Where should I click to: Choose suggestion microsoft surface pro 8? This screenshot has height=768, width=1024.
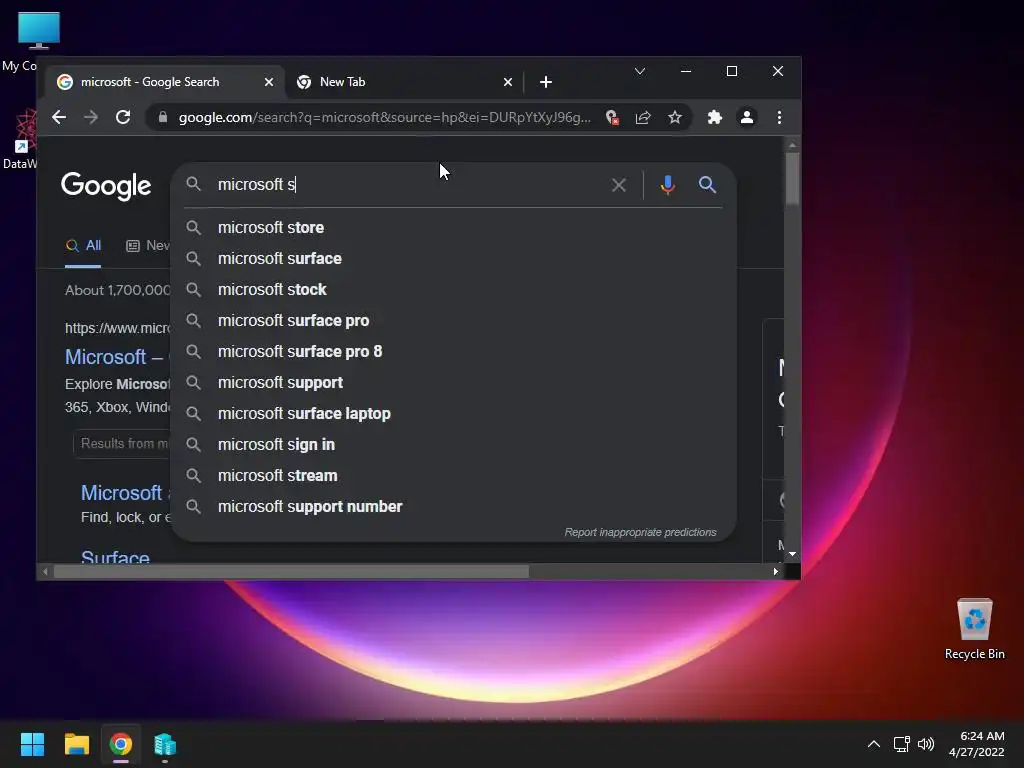(x=453, y=351)
